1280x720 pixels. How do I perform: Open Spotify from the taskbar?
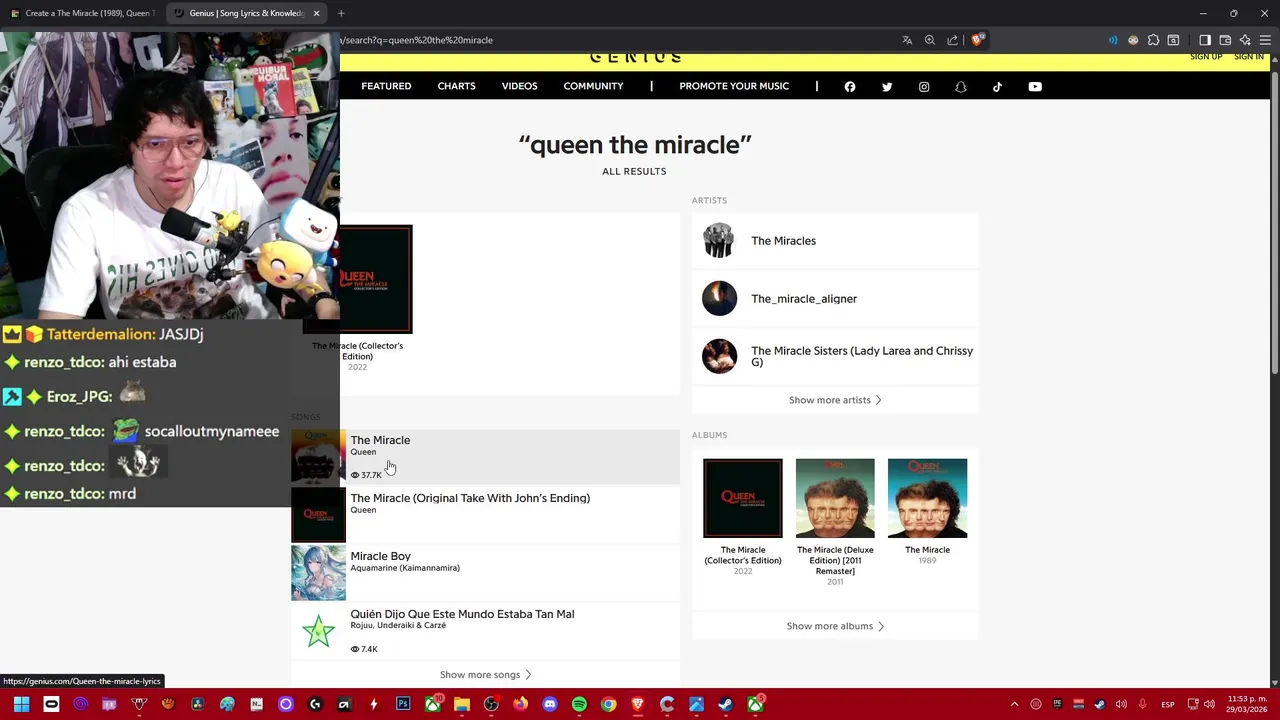click(579, 704)
